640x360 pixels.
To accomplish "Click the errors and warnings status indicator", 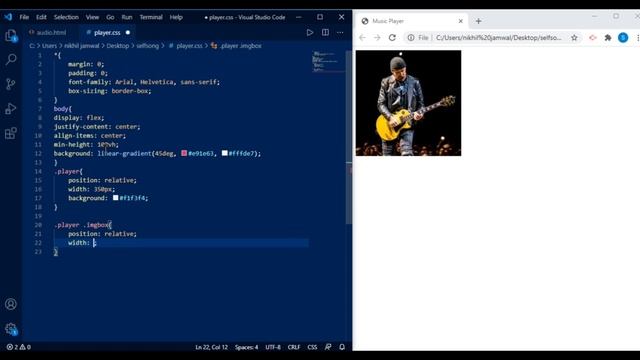I will click(19, 347).
